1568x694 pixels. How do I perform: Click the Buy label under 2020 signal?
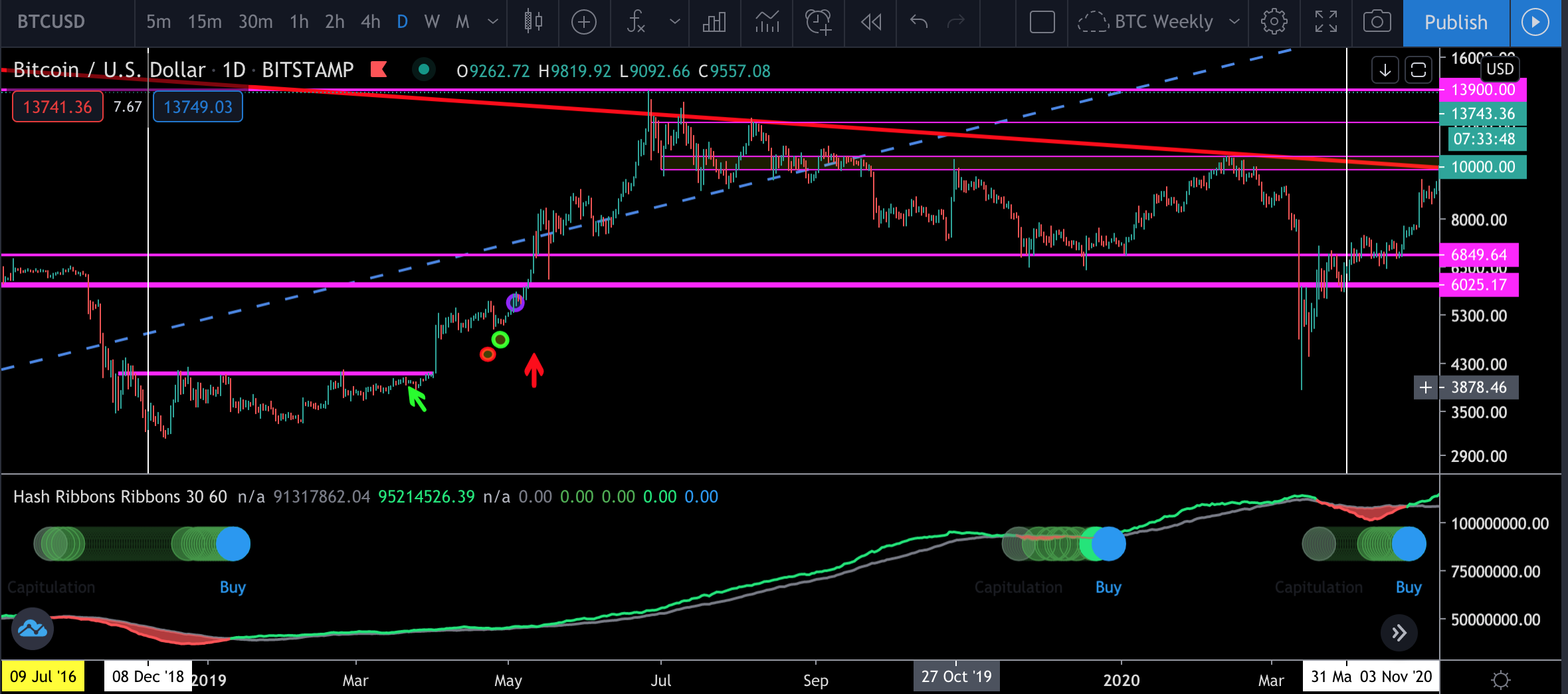(x=1409, y=587)
